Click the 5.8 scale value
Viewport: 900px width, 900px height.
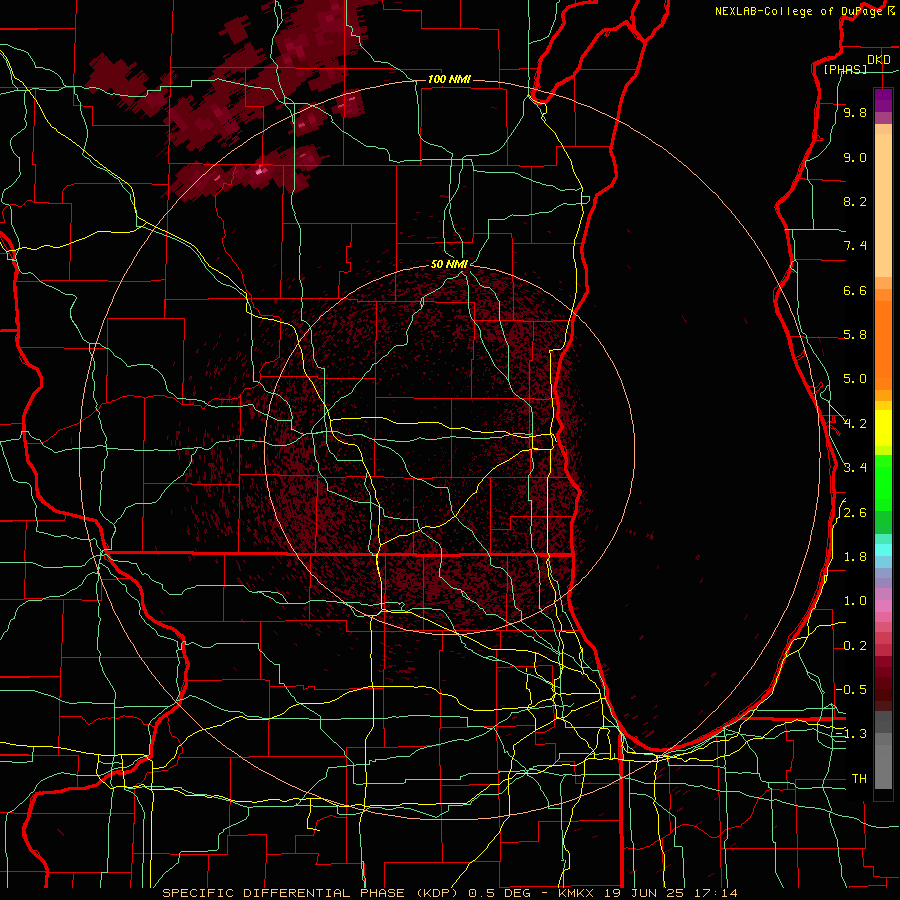[x=855, y=335]
